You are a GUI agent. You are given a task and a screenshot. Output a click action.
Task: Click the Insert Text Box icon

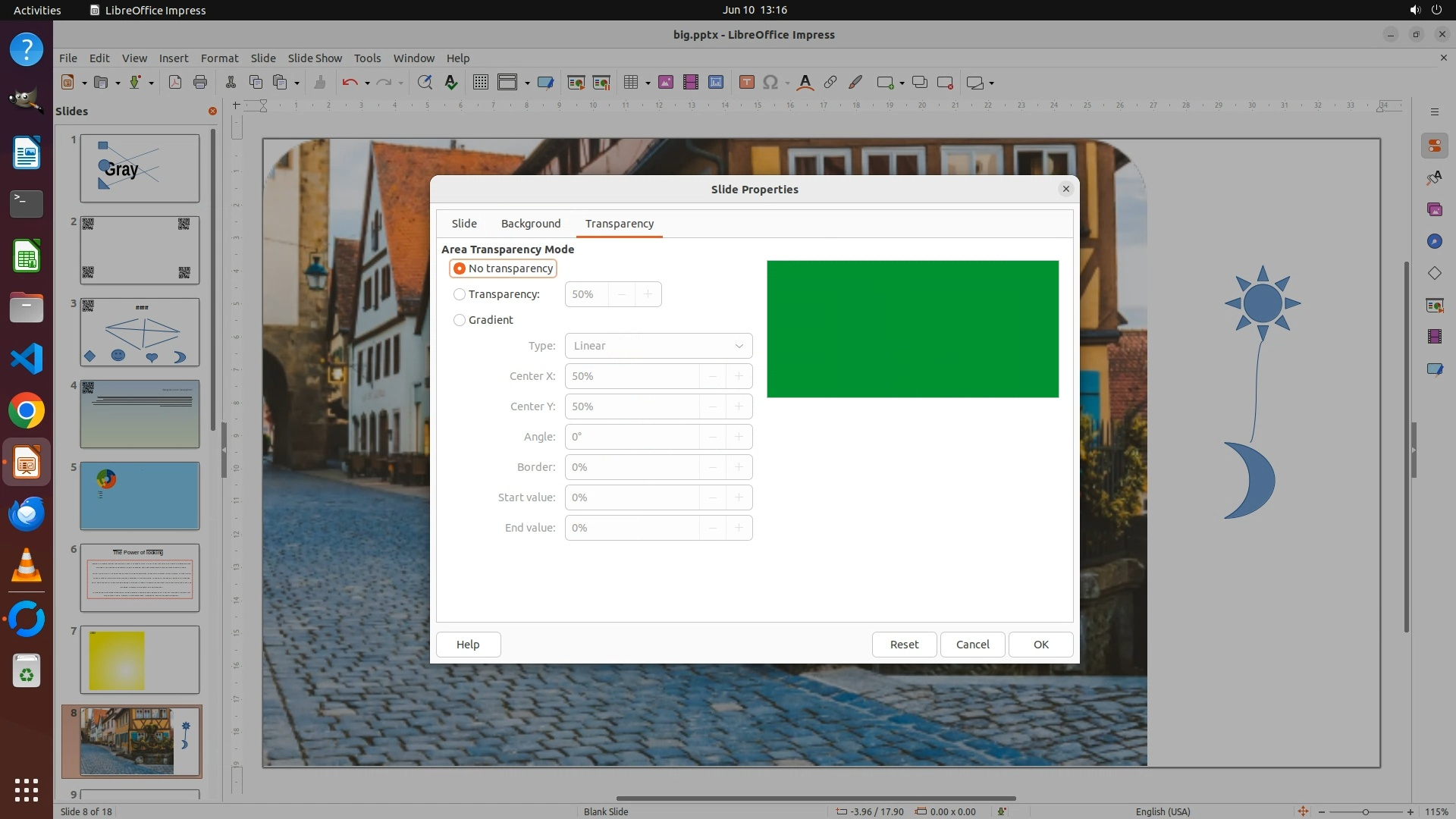pos(746,83)
